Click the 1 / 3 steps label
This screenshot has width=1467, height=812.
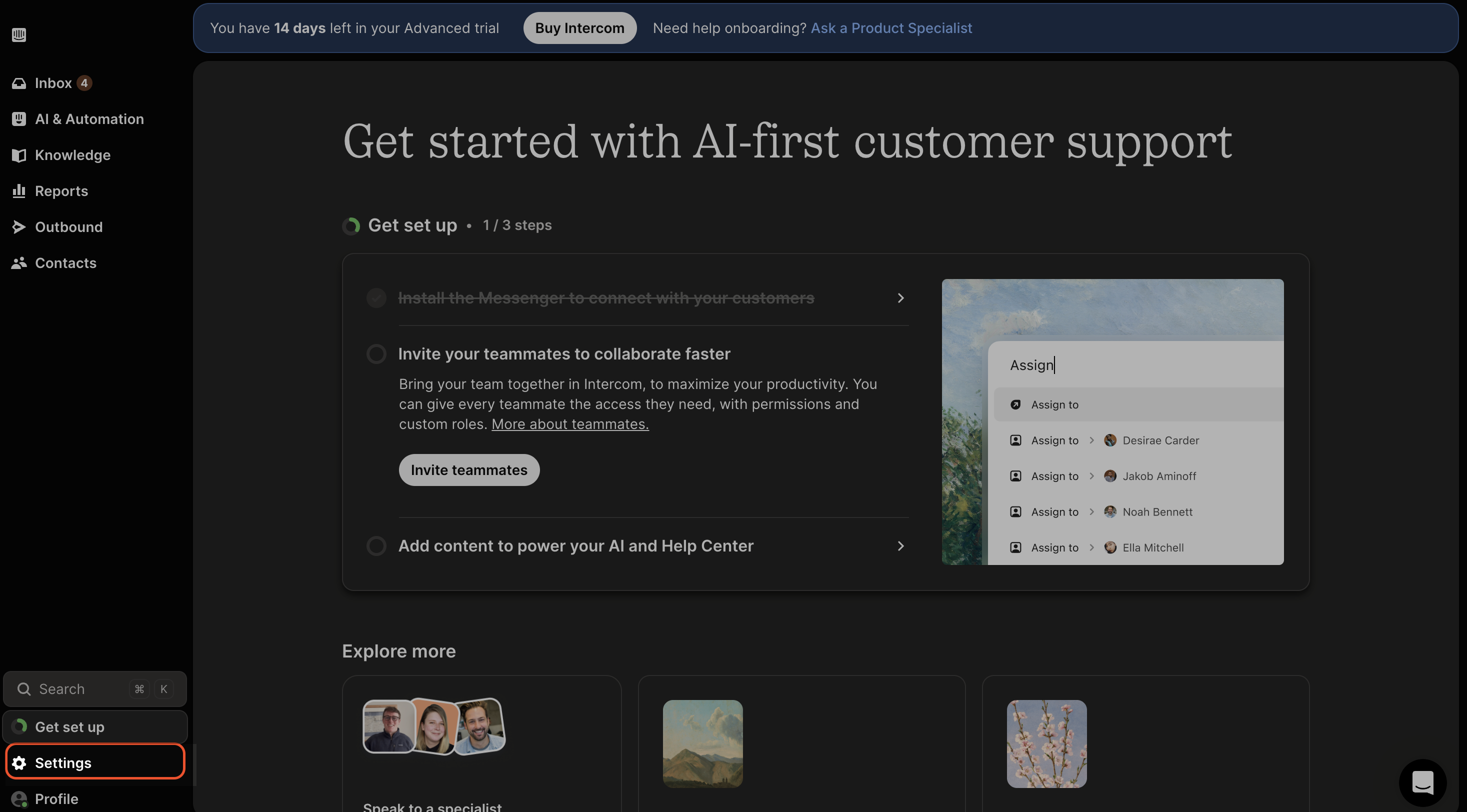click(x=517, y=225)
